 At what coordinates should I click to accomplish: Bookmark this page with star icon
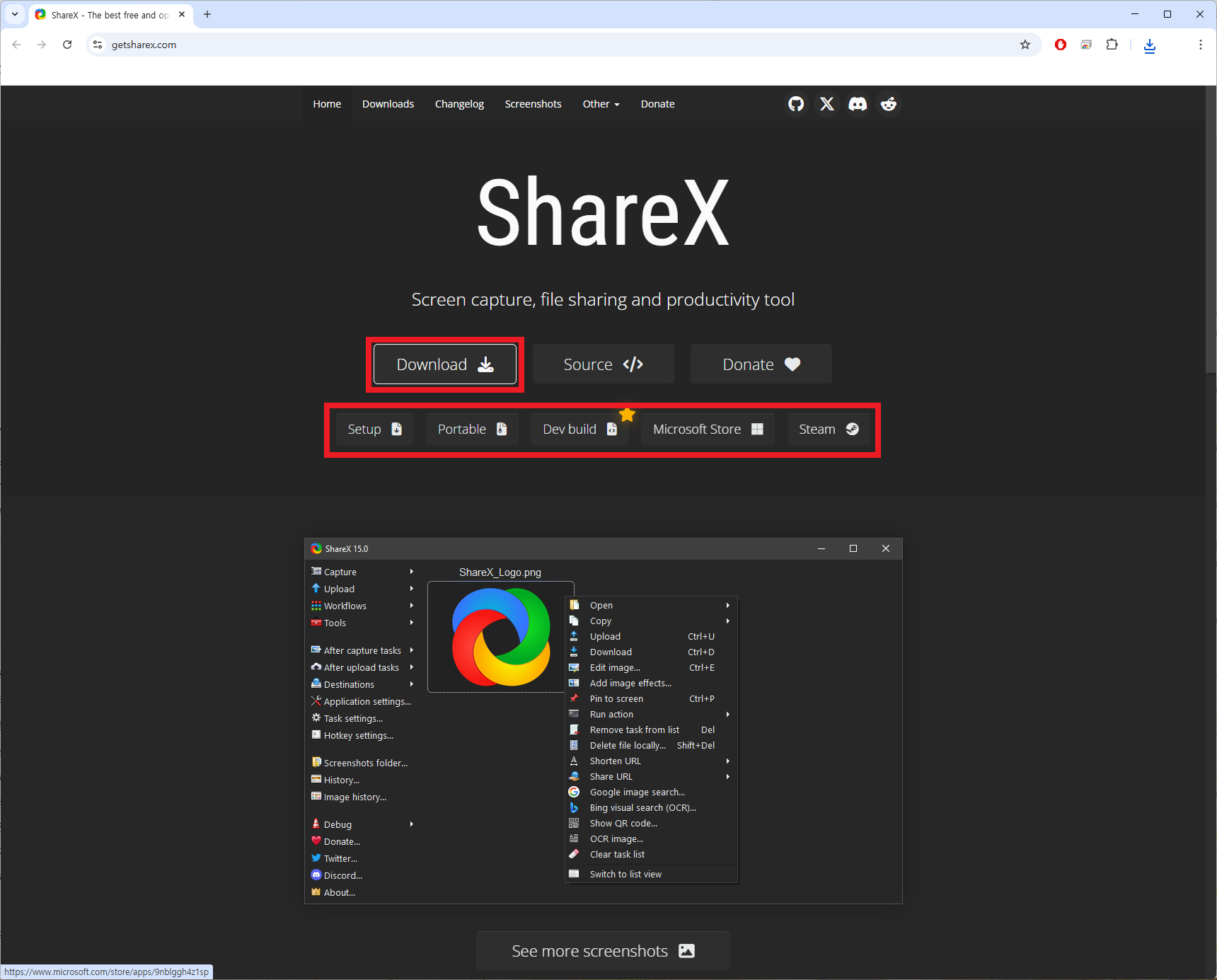[x=1025, y=45]
